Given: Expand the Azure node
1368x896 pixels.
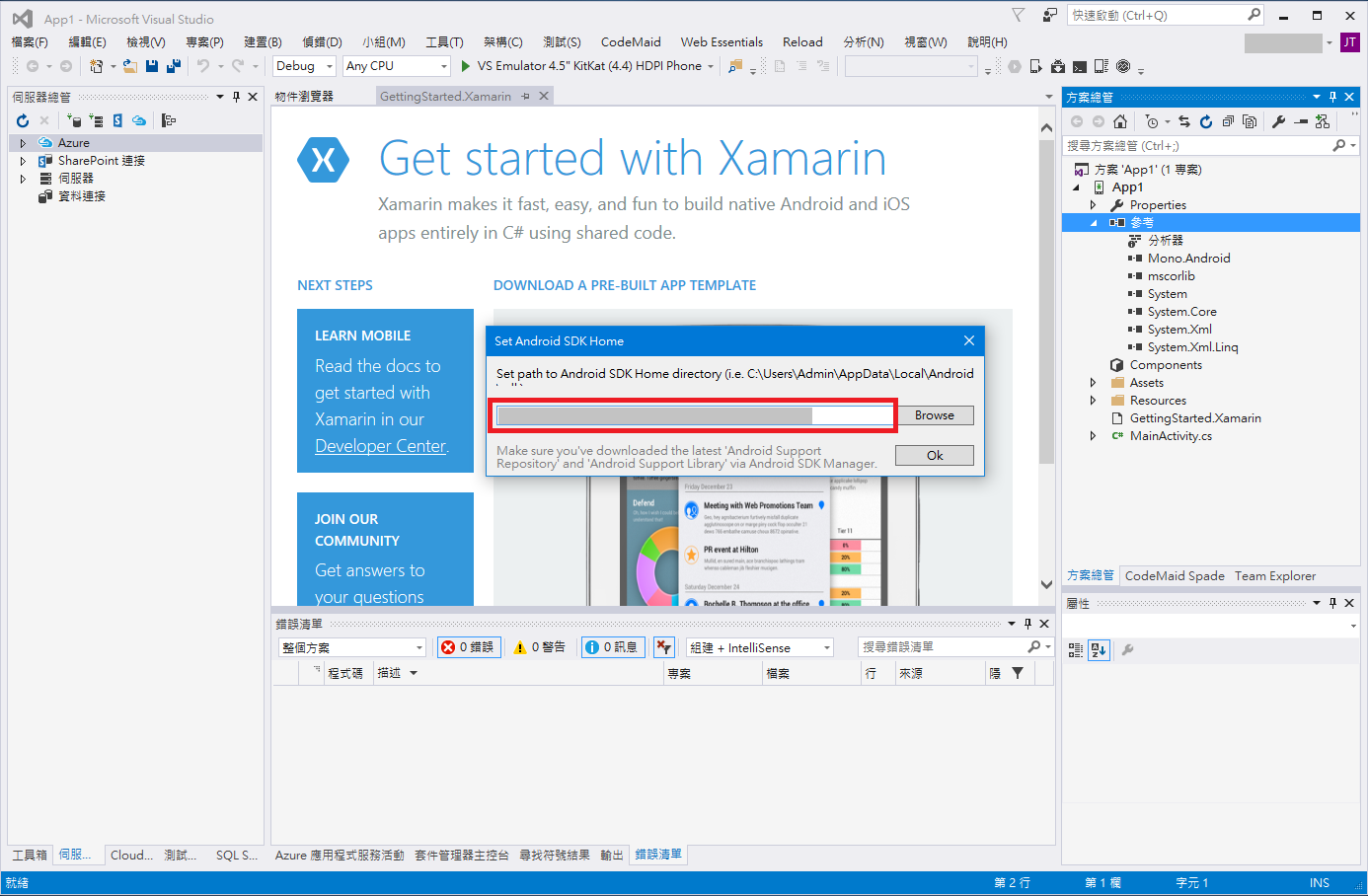Looking at the screenshot, I should (23, 143).
